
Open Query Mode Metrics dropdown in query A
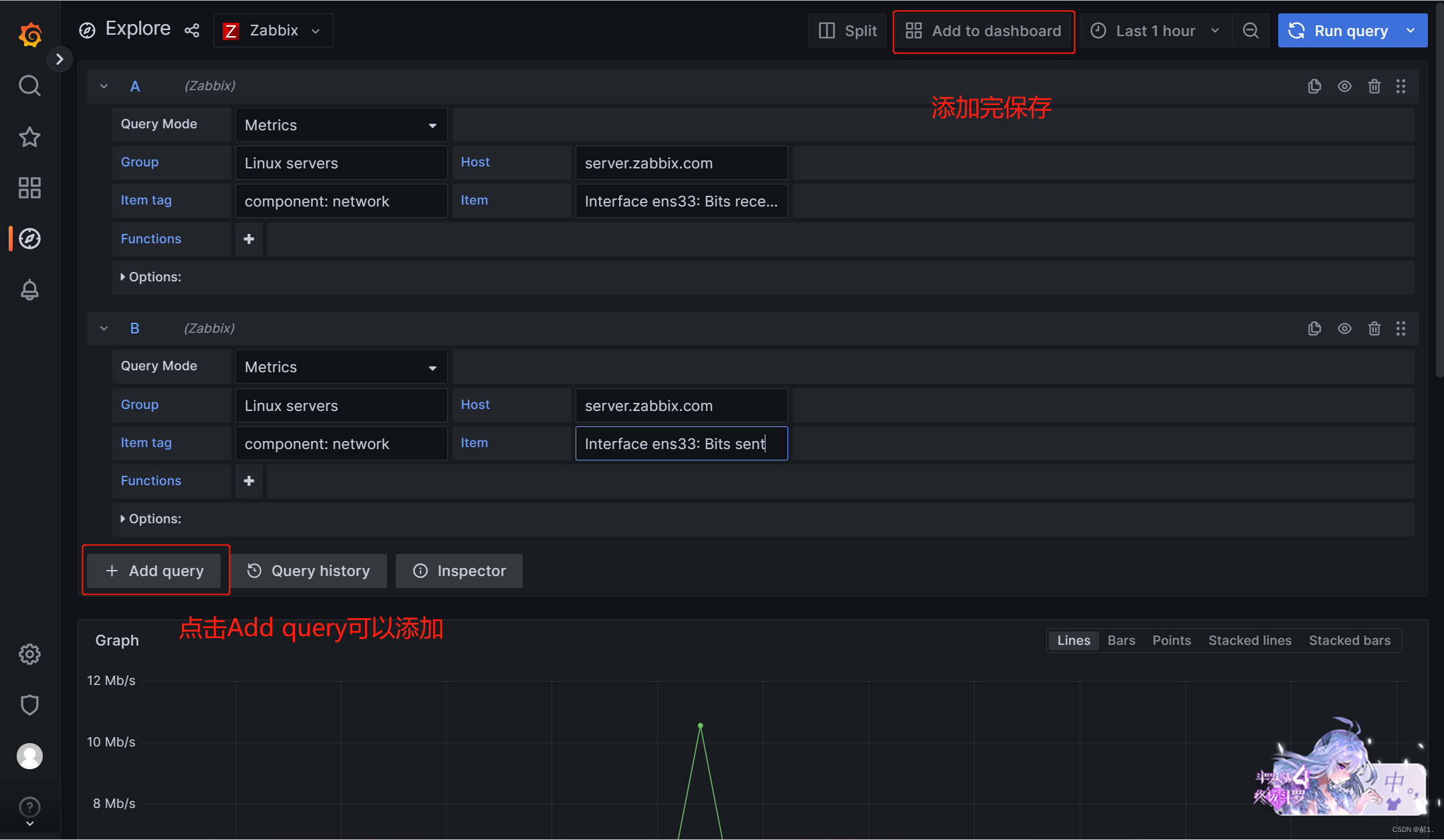341,125
